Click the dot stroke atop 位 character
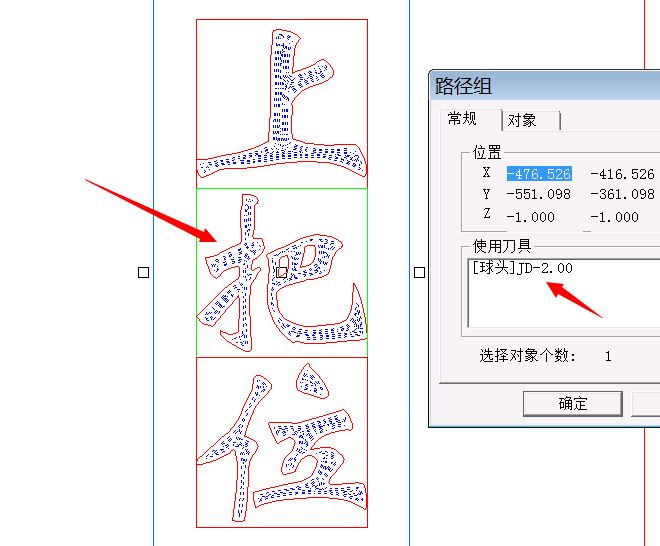The height and width of the screenshot is (546, 660). click(312, 382)
